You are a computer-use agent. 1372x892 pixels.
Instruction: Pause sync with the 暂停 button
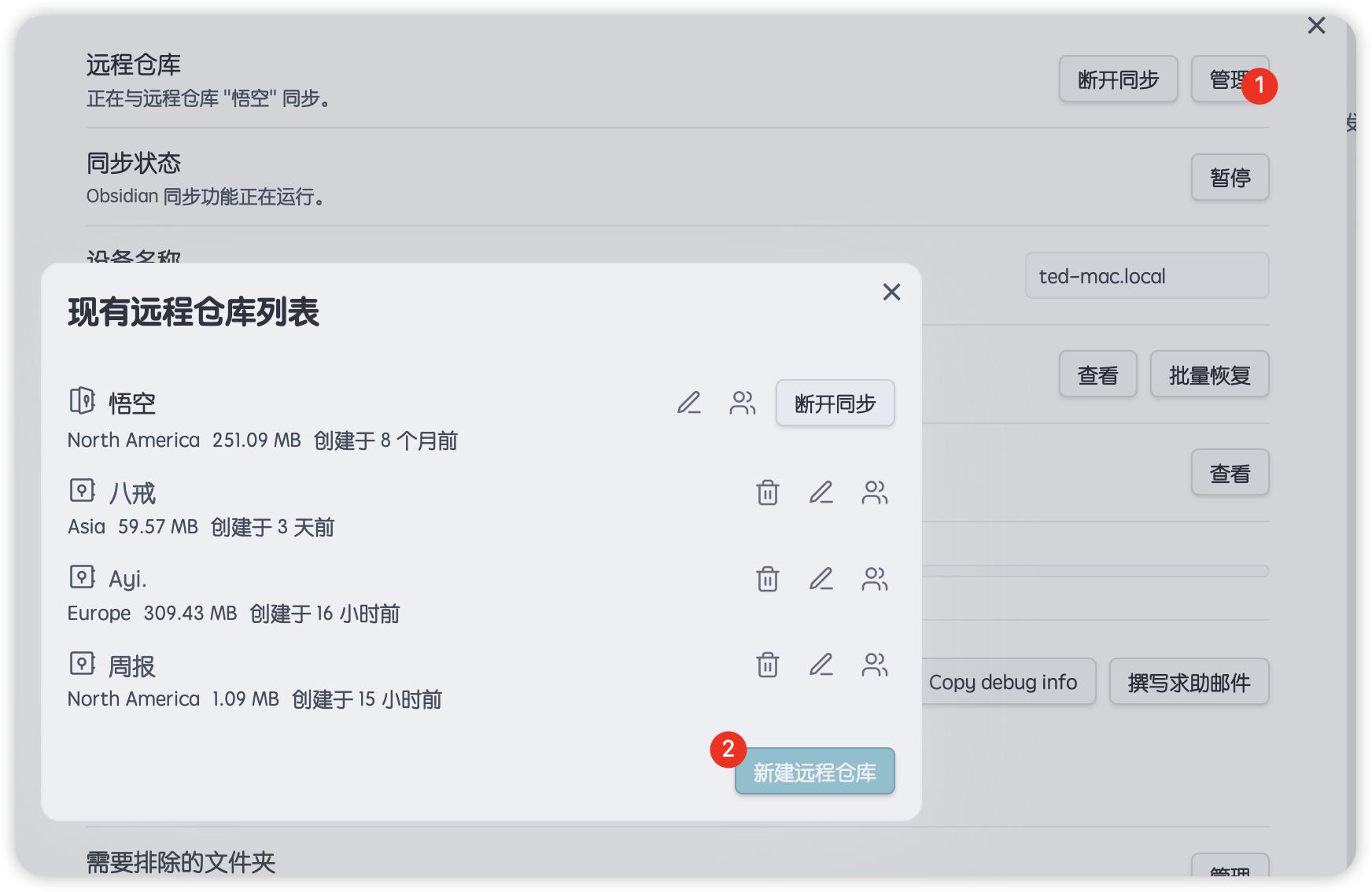(x=1230, y=177)
